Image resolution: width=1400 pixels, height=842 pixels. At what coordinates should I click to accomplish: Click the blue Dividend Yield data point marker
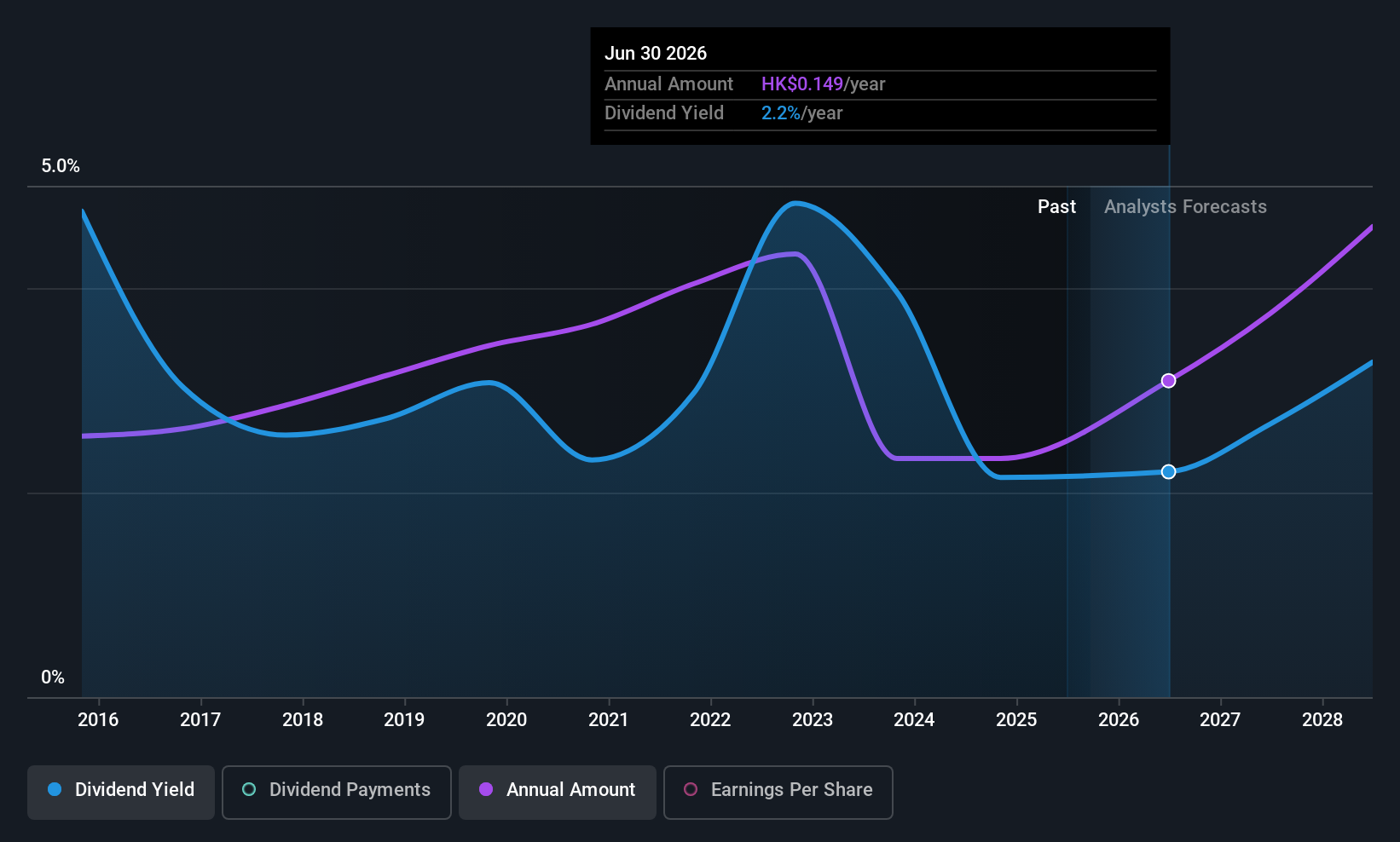(1169, 472)
